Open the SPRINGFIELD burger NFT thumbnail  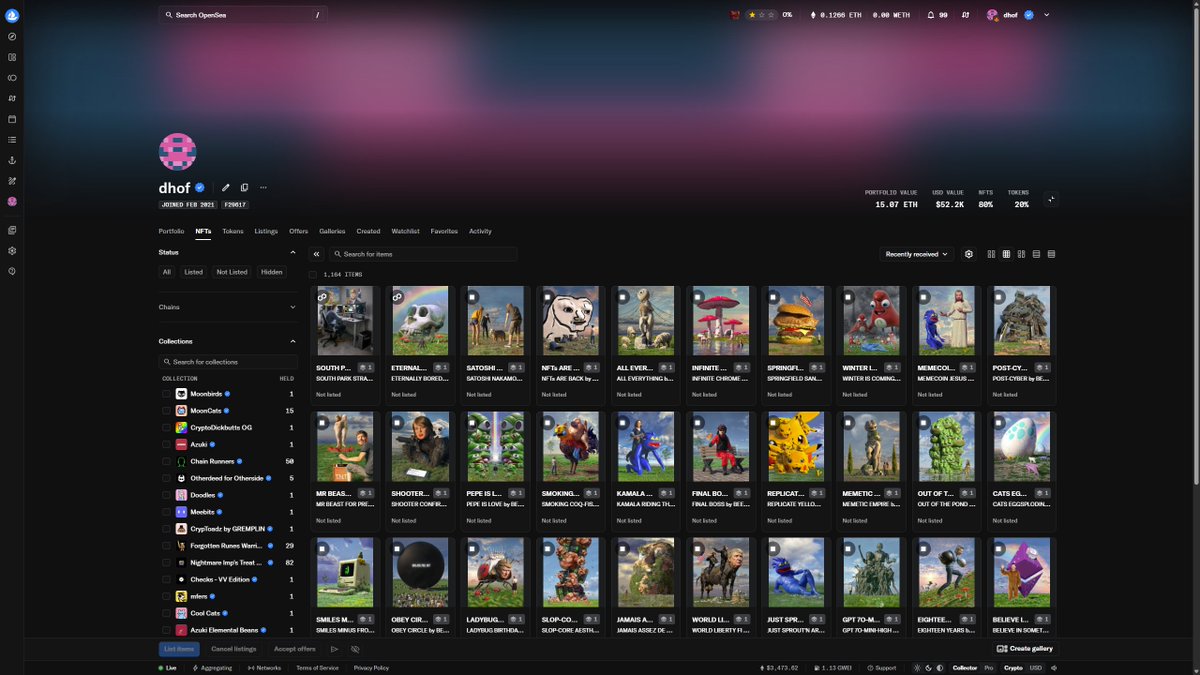point(794,321)
